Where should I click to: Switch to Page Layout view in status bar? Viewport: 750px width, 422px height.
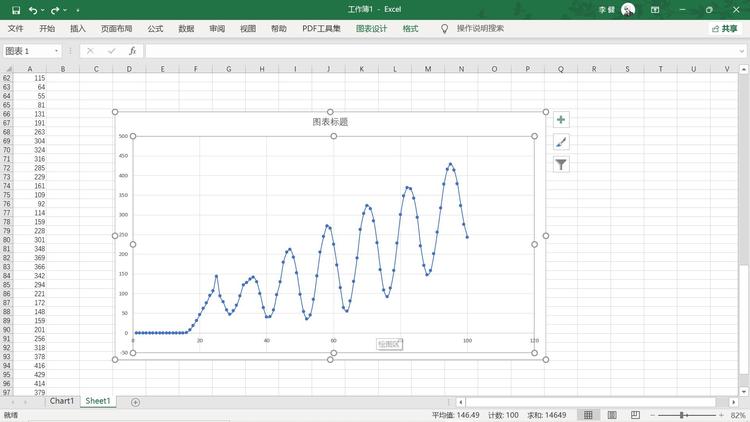(612, 415)
